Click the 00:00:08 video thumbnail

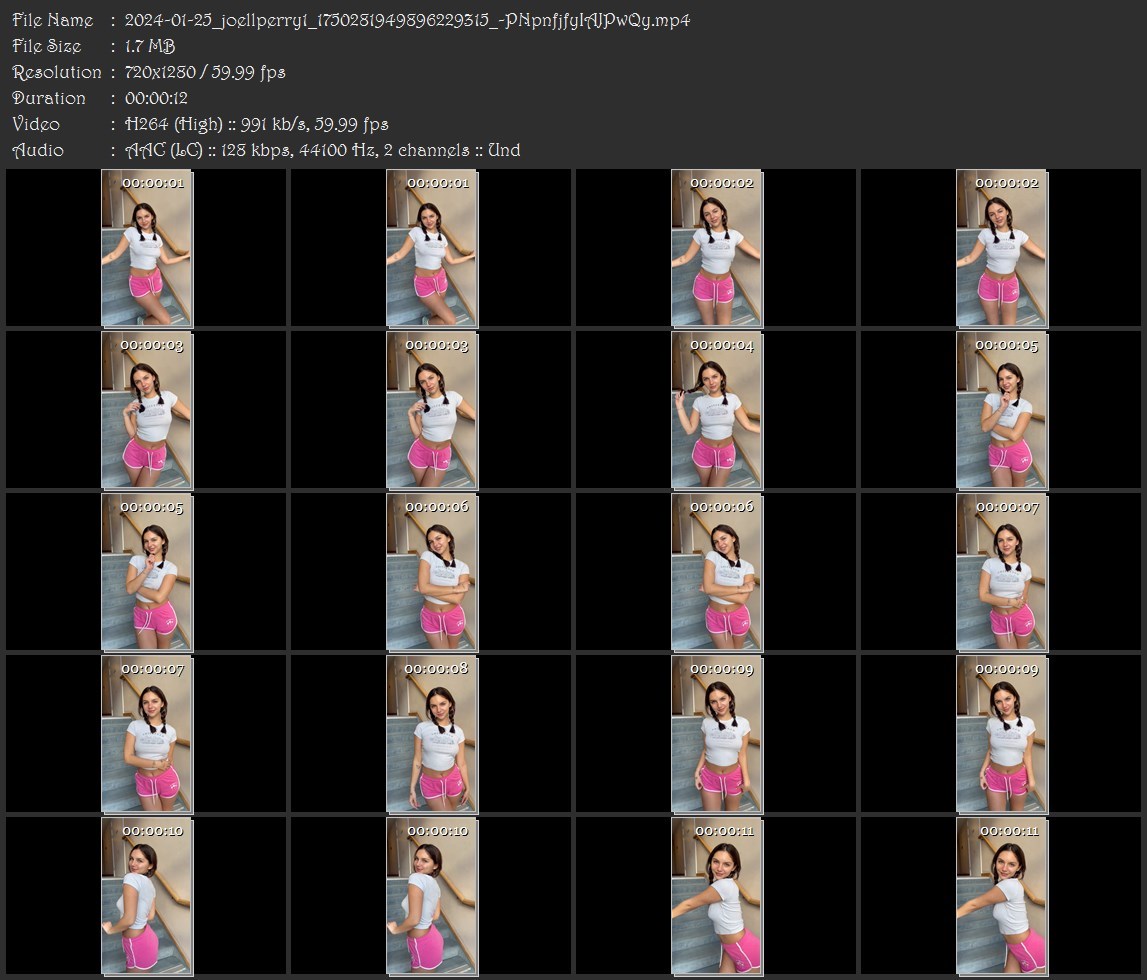tap(432, 734)
